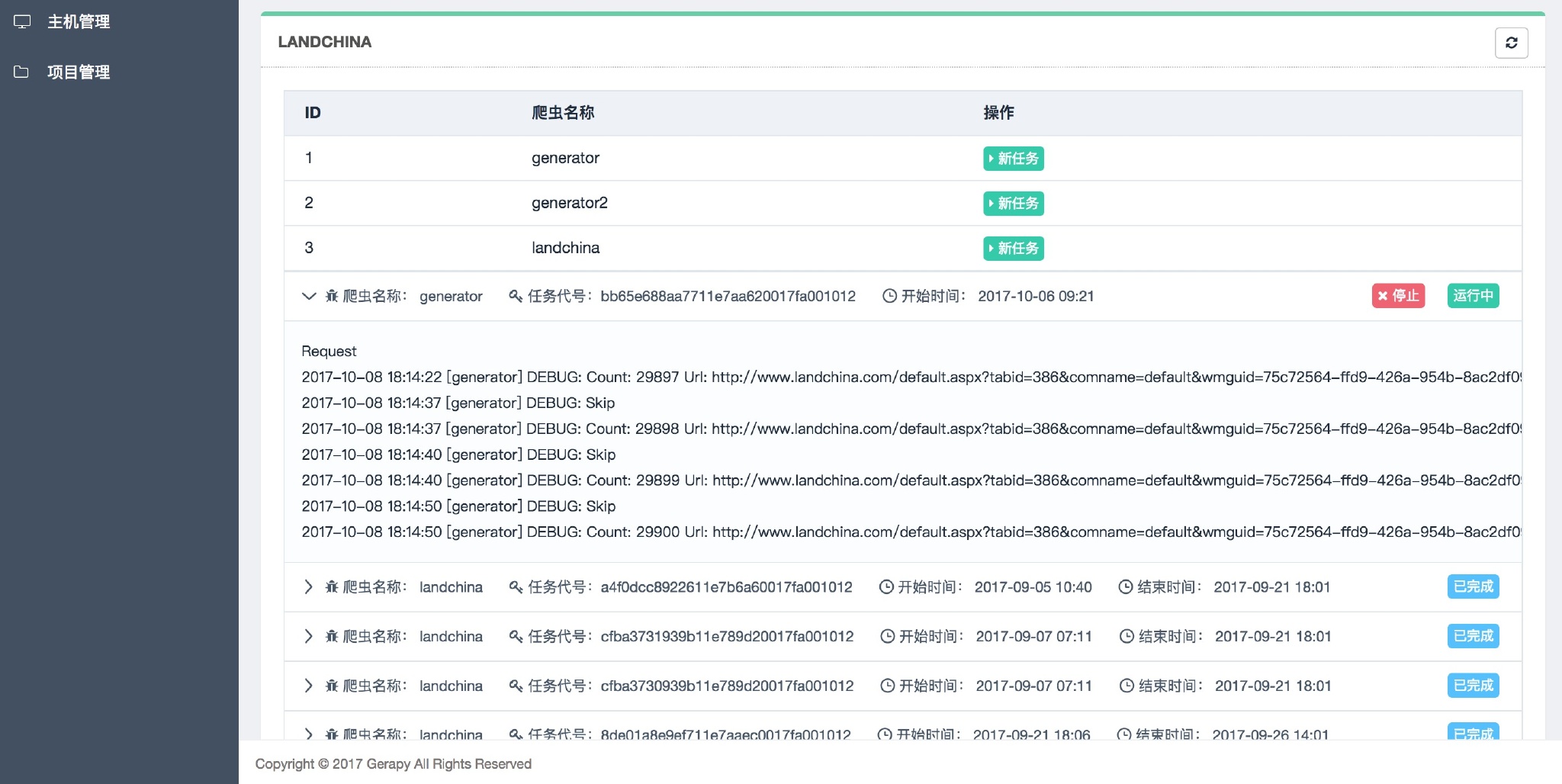The width and height of the screenshot is (1562, 784).
Task: Click the refresh icon beside LANDCHINA
Action: pos(1511,43)
